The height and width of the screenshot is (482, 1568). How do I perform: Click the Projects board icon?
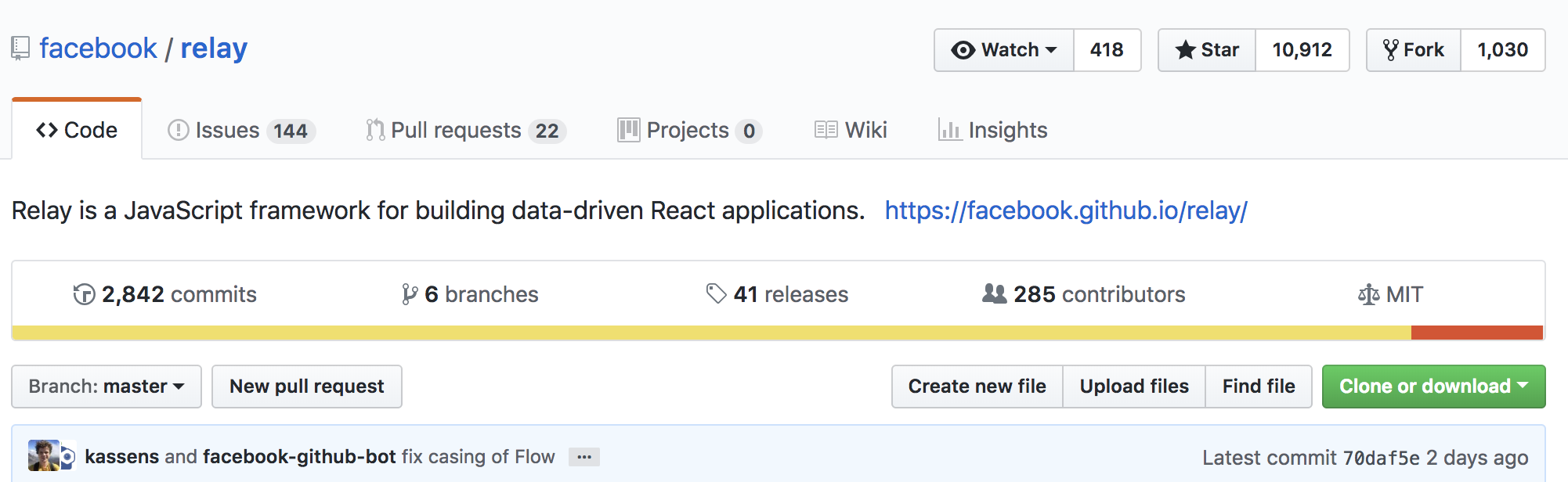(628, 130)
